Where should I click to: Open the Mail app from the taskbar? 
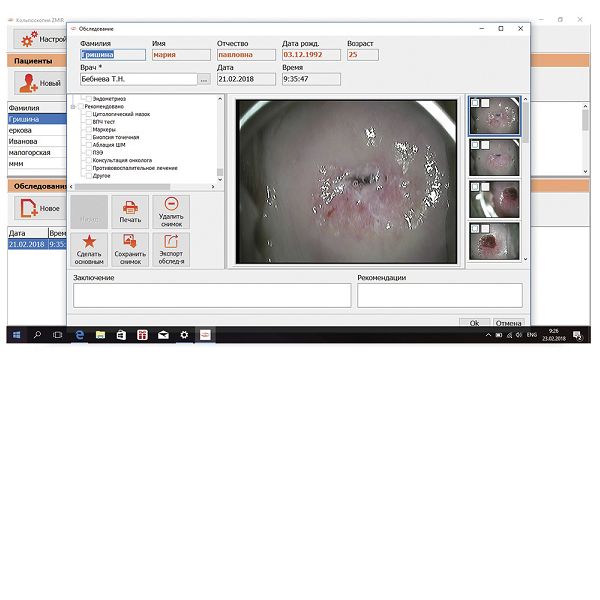[163, 335]
